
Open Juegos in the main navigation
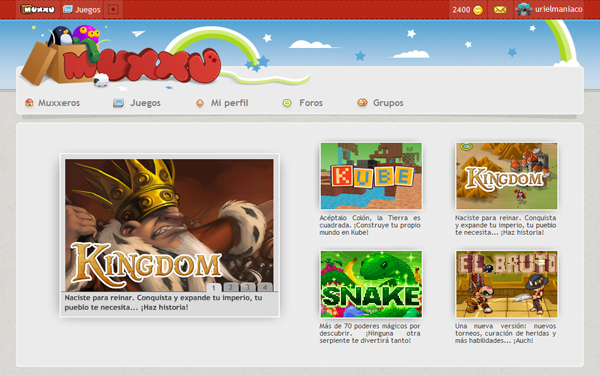145,103
